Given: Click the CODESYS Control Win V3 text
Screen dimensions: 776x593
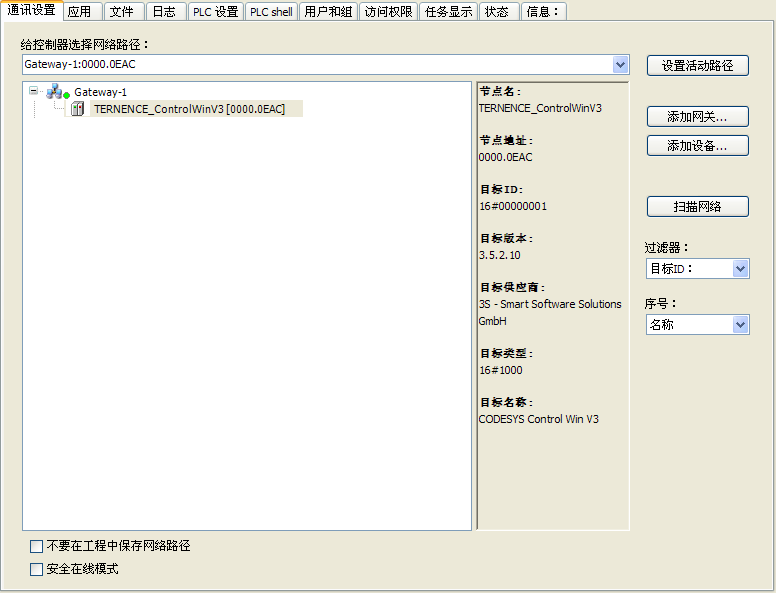Looking at the screenshot, I should (x=538, y=419).
